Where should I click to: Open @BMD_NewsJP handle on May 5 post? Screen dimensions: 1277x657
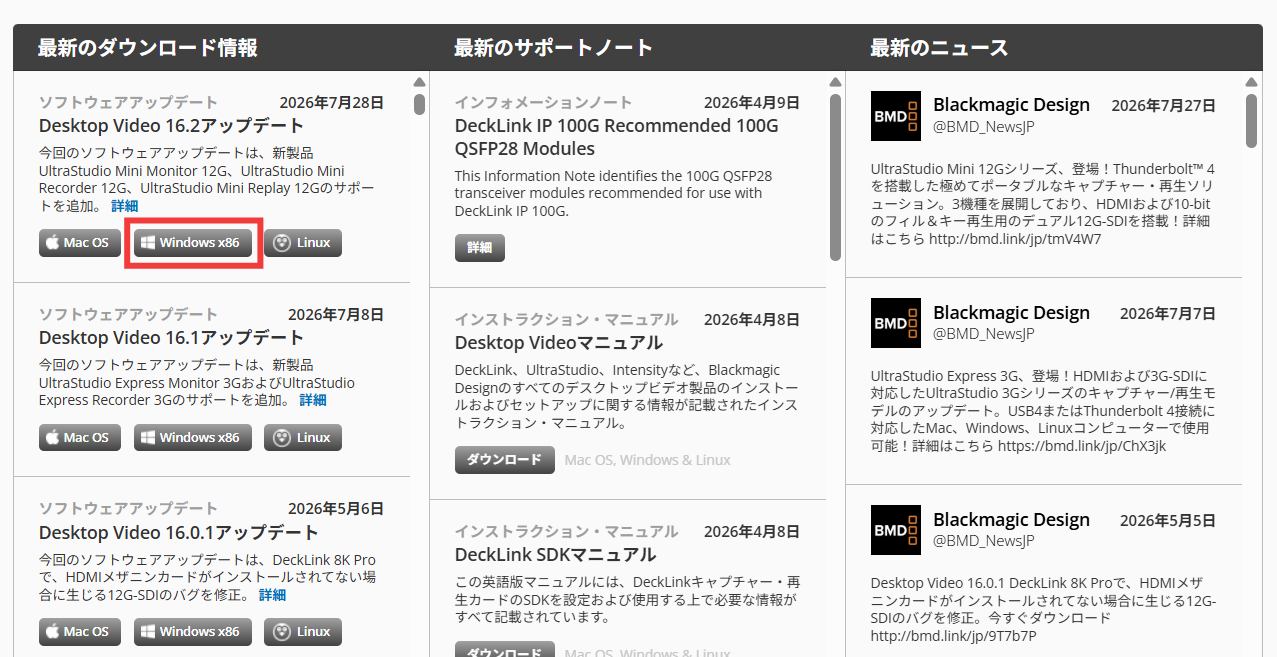[983, 541]
